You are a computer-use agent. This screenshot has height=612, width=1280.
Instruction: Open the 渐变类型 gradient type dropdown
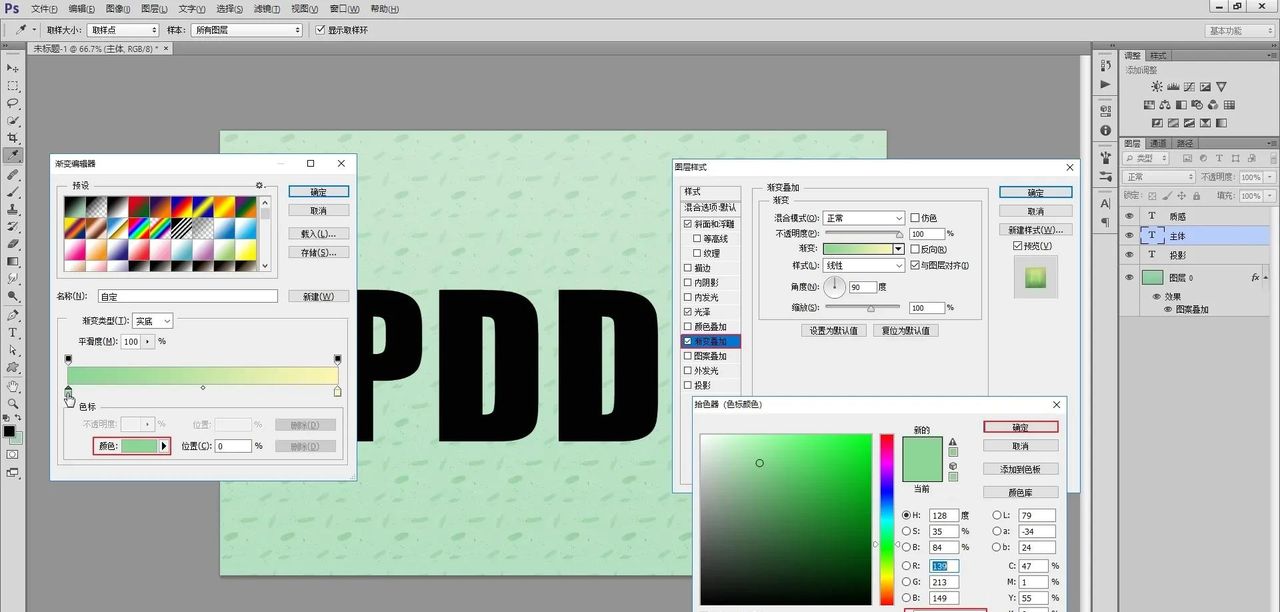tap(153, 321)
